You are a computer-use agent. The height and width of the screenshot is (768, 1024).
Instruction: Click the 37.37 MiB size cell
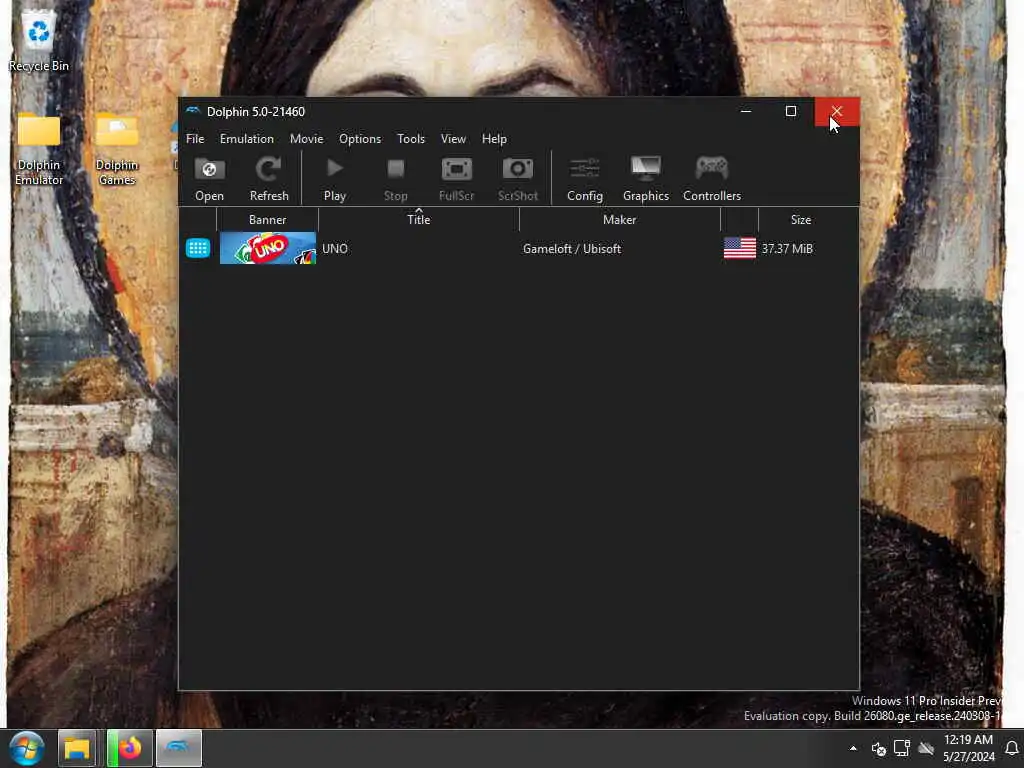point(787,248)
